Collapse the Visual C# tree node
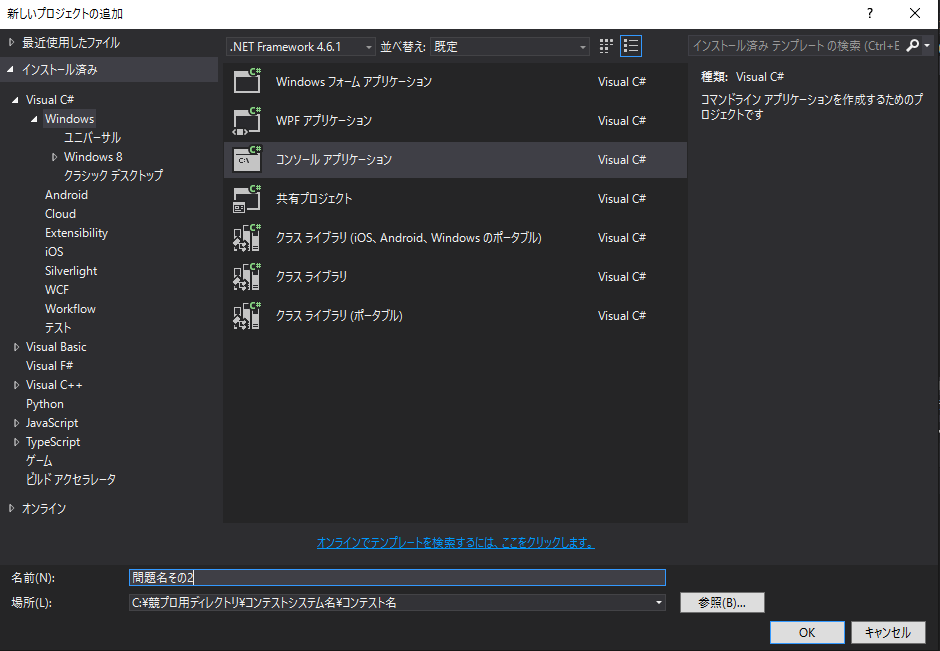This screenshot has height=651, width=940. 16,100
